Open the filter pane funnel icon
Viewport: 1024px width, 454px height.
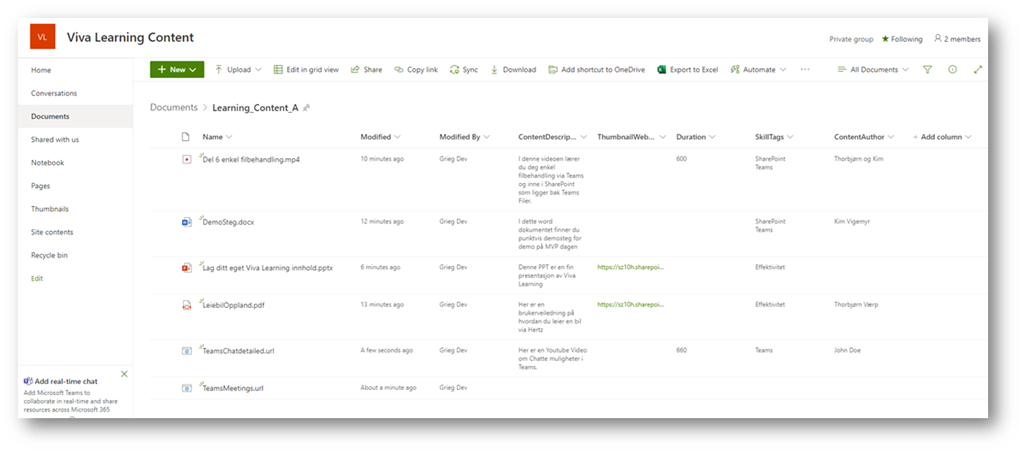coord(927,69)
